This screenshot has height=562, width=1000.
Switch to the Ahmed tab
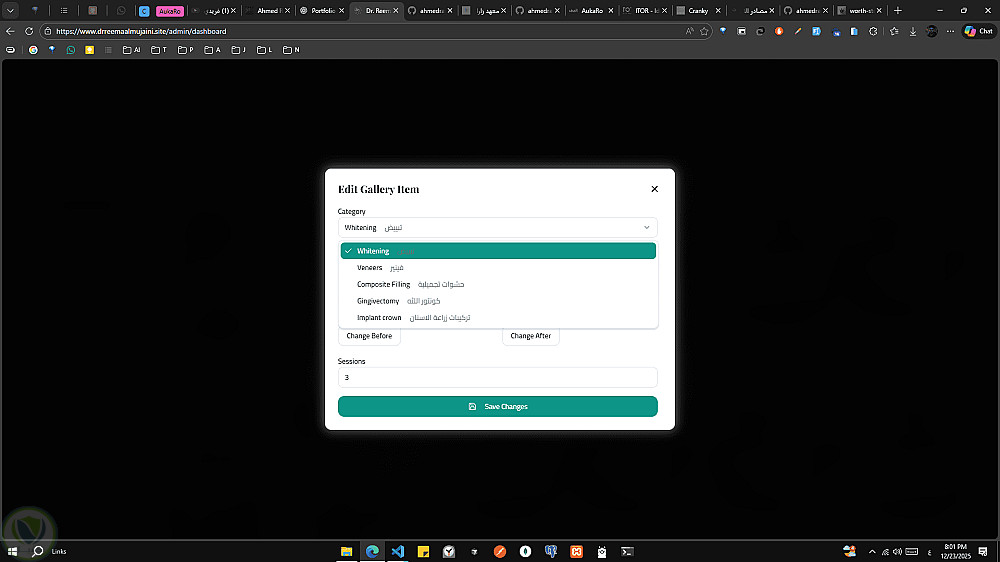coord(268,11)
